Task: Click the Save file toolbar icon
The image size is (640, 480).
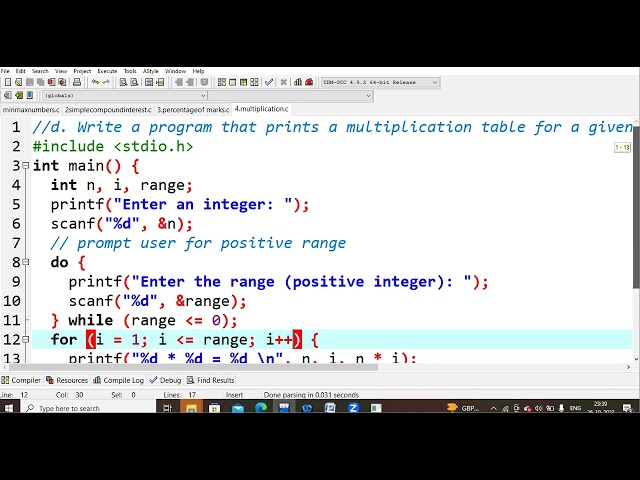Action: [29, 82]
